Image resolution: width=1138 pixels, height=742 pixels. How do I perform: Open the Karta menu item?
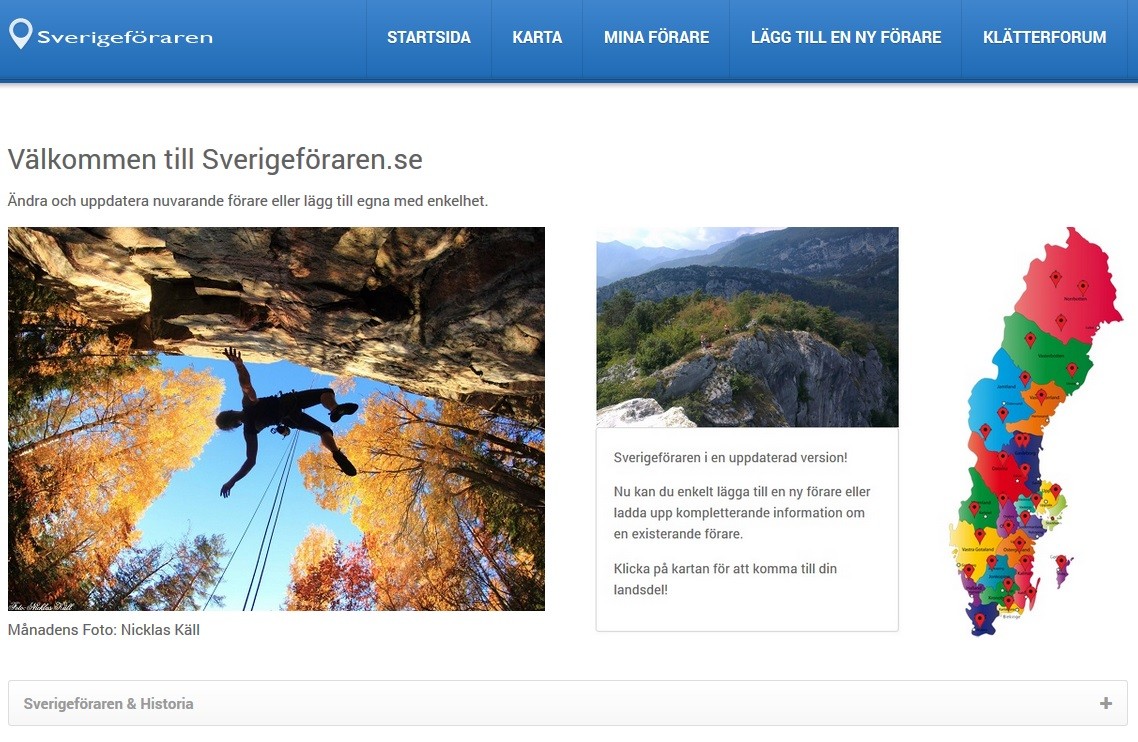pyautogui.click(x=537, y=38)
